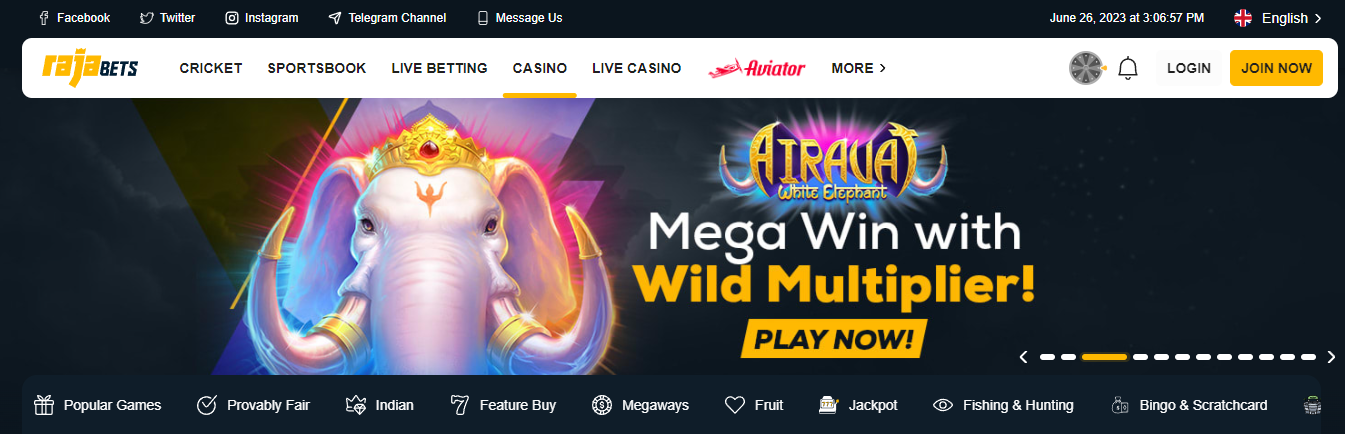1345x434 pixels.
Task: Go to next banner slide arrow
Action: pos(1331,357)
